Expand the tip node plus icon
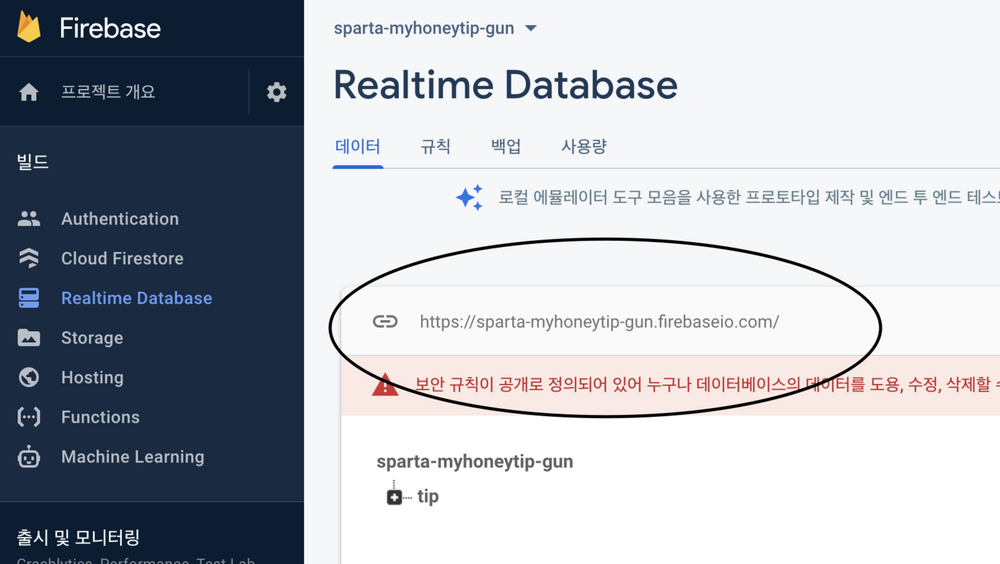 [394, 497]
